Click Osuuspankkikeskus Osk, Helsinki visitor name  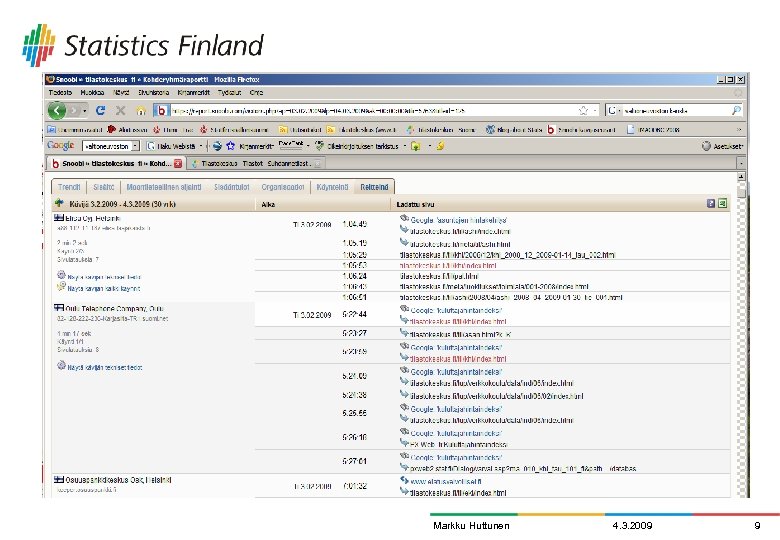(x=118, y=480)
